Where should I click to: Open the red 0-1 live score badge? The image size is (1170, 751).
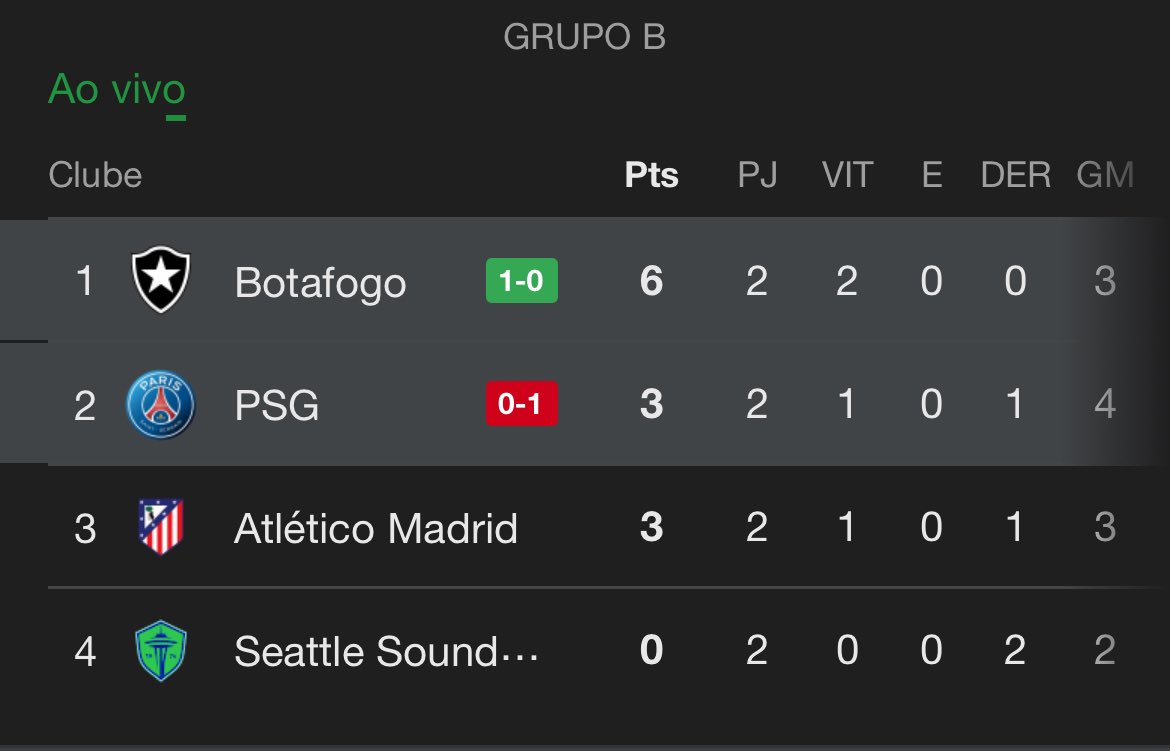522,404
